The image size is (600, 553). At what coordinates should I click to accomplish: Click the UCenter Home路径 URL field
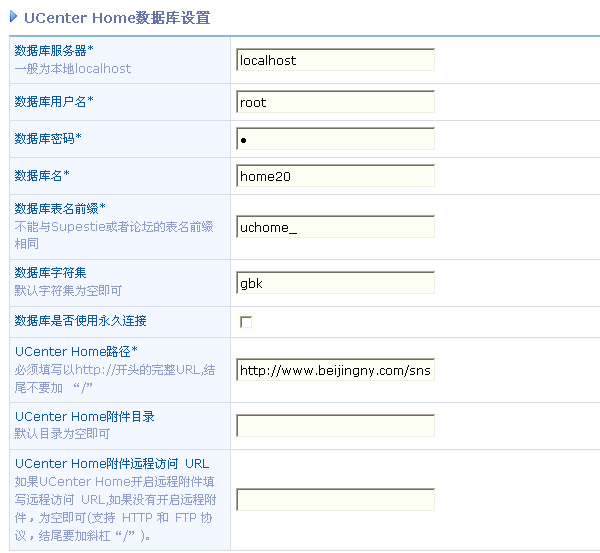pyautogui.click(x=335, y=371)
